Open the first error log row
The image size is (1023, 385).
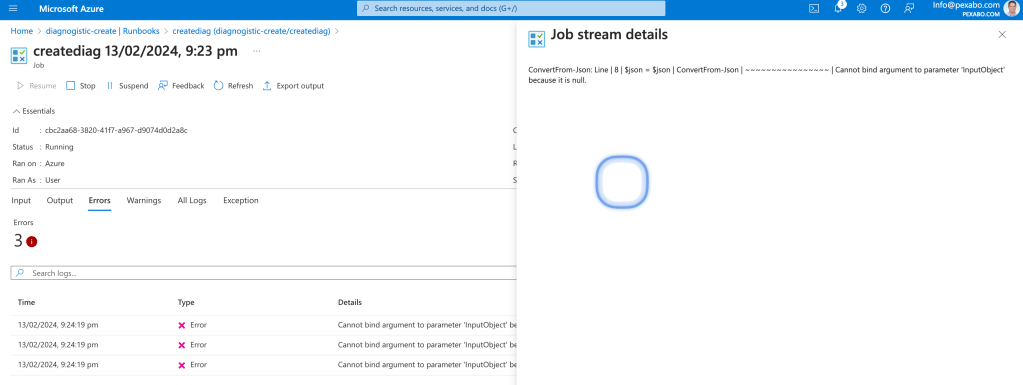264,324
